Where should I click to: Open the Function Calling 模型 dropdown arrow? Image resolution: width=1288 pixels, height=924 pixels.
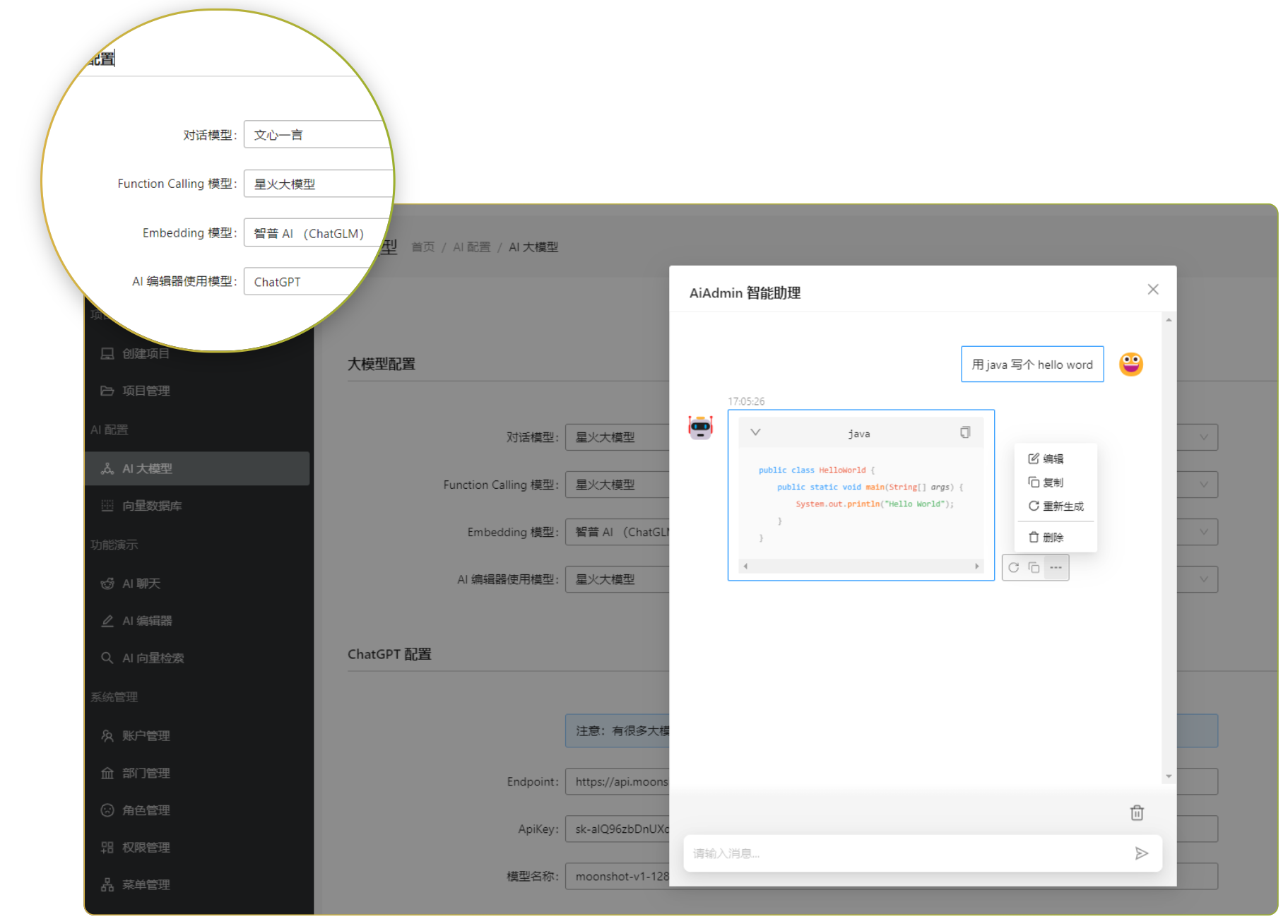(x=1204, y=484)
